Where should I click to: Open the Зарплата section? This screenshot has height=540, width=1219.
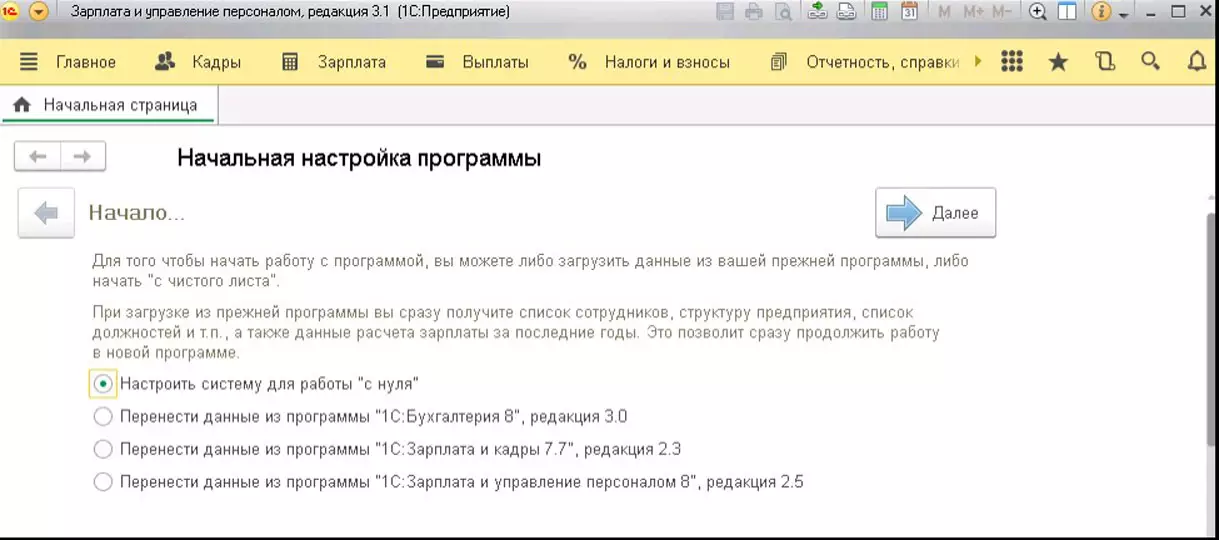352,62
